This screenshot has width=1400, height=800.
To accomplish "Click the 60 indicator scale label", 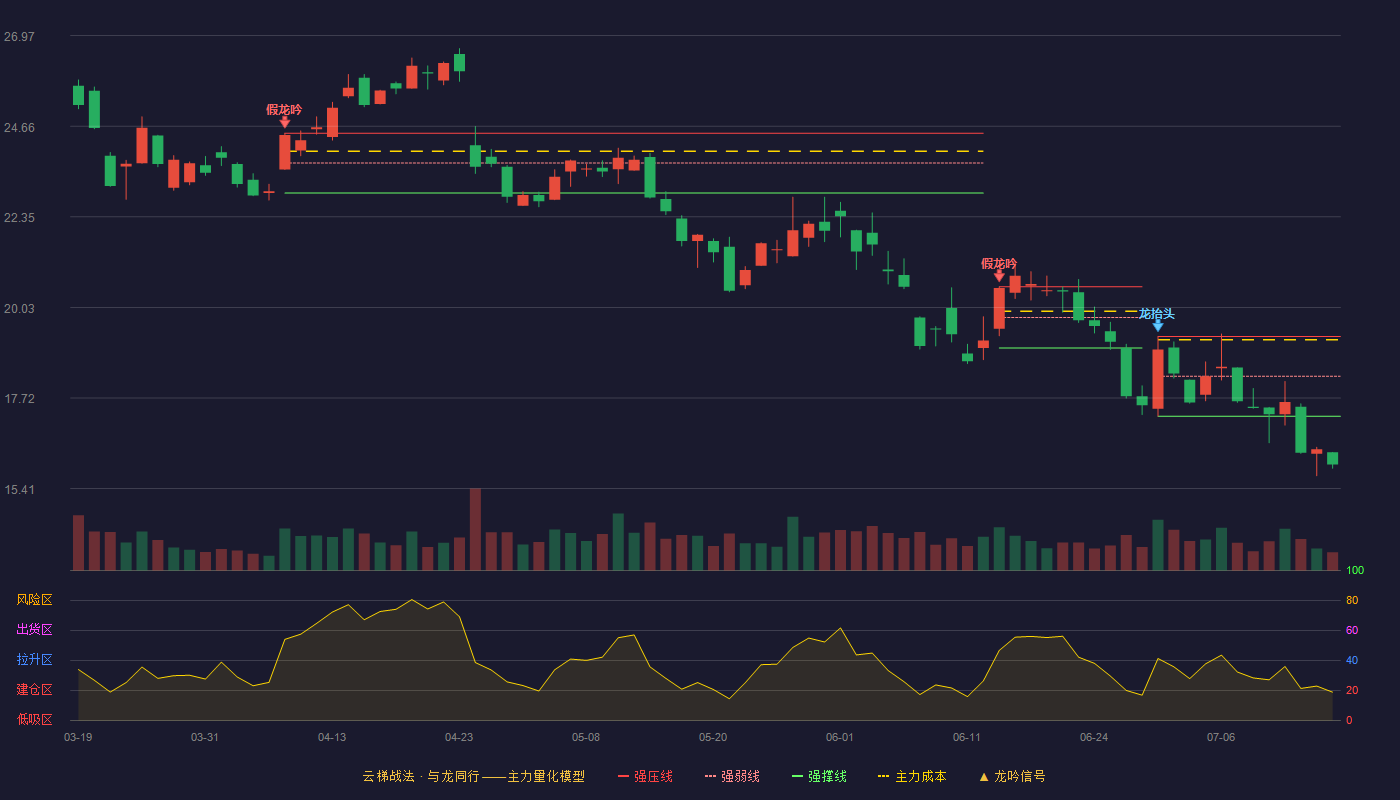I will (1352, 630).
